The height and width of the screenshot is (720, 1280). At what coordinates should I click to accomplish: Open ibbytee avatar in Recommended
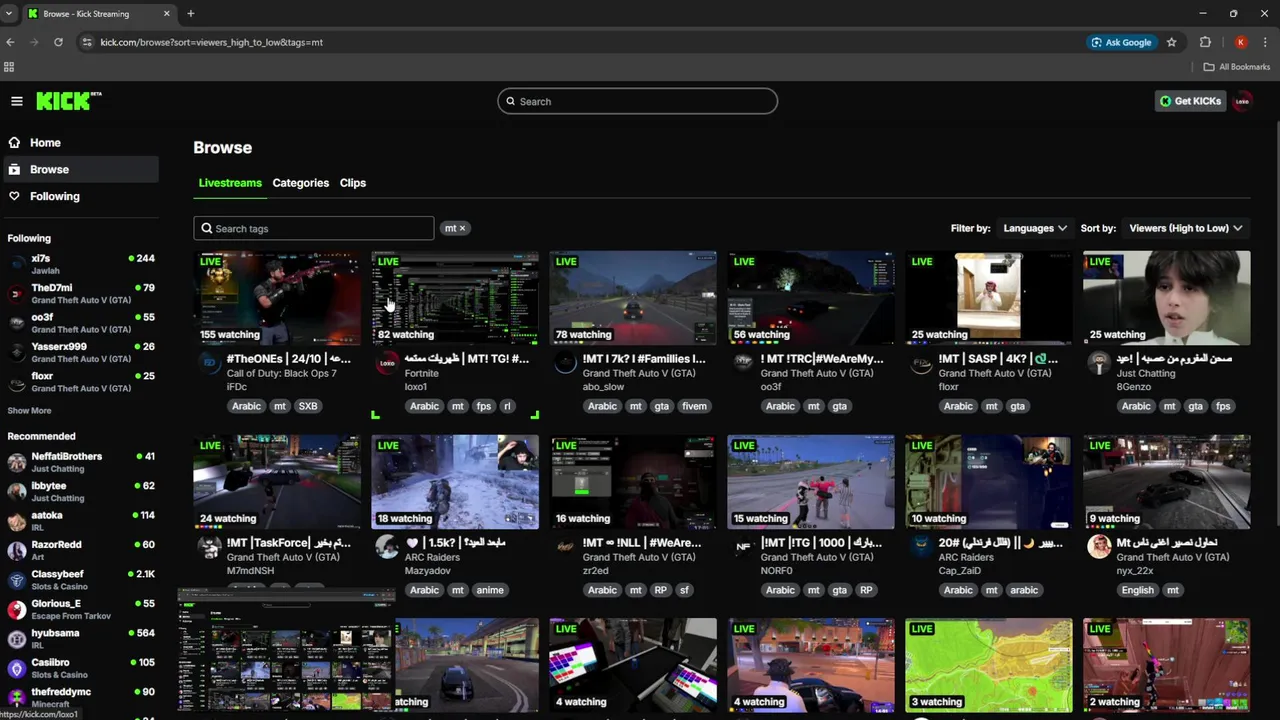16,492
